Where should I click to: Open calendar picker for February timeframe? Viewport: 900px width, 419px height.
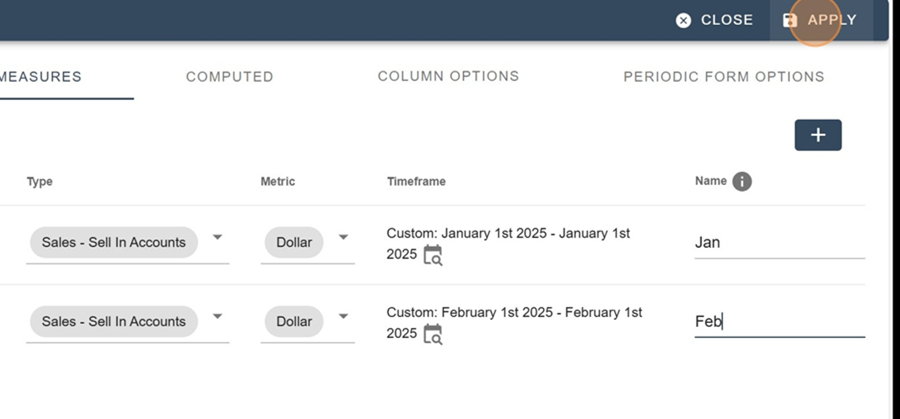433,334
